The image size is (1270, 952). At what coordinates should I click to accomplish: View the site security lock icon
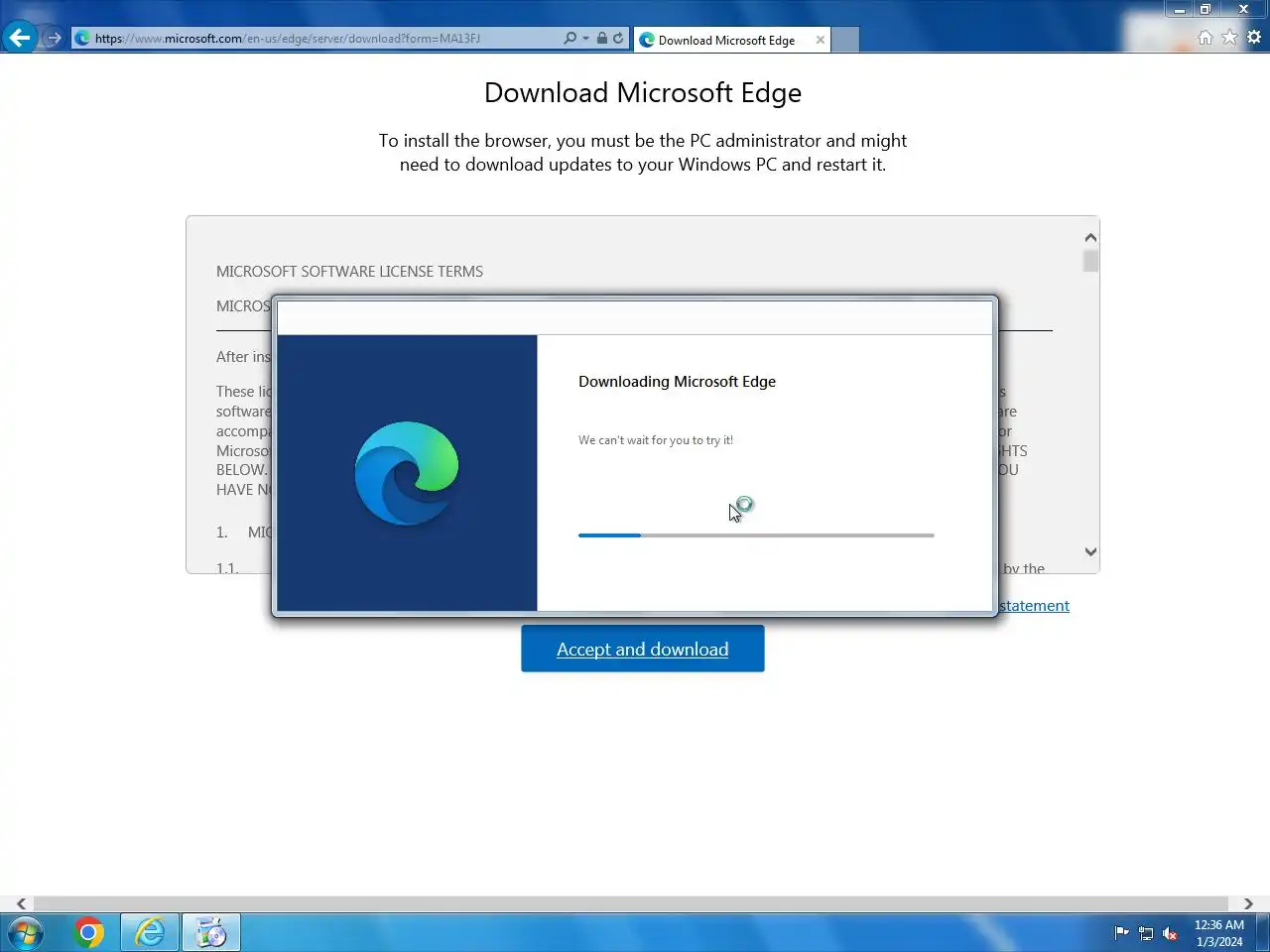(x=601, y=39)
